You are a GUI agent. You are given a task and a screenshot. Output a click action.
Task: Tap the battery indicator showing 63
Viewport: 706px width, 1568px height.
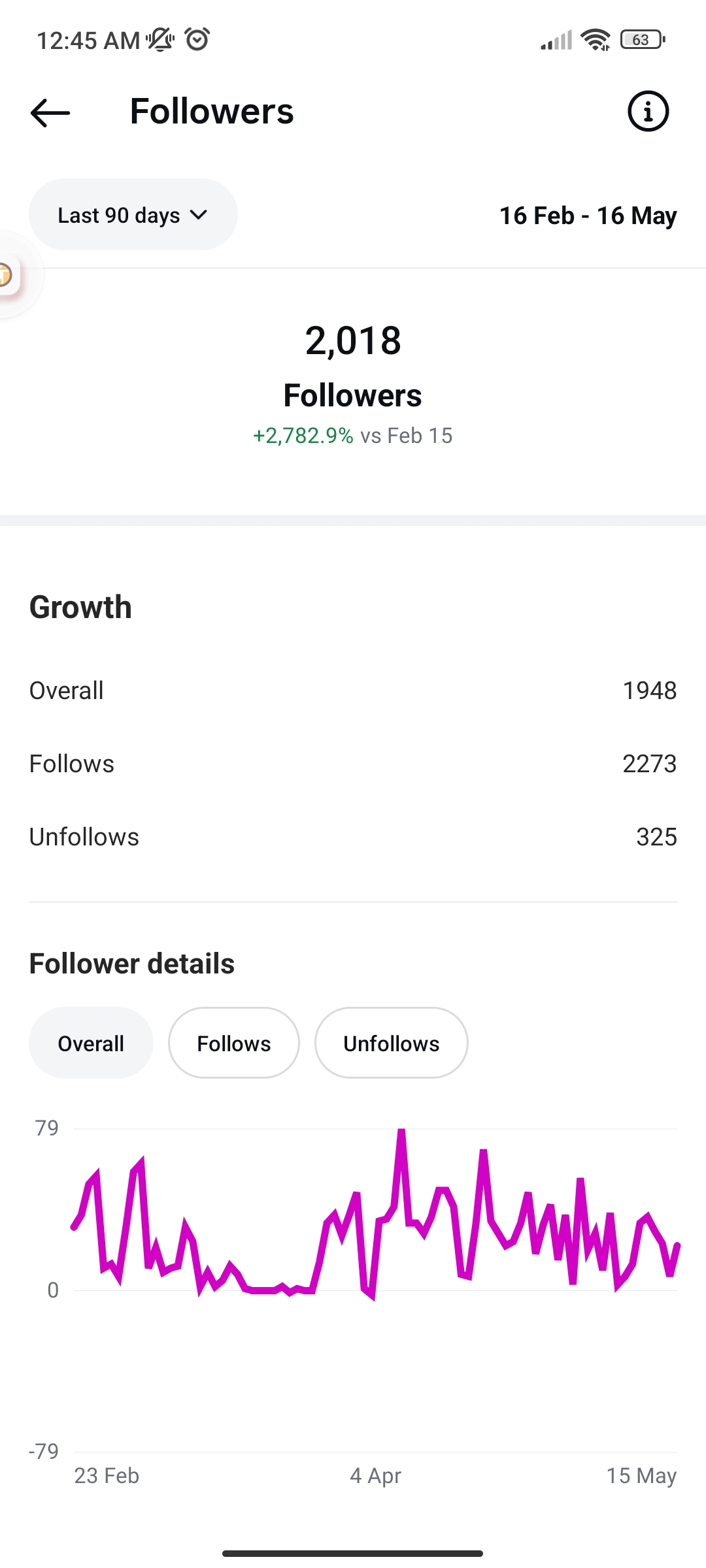pyautogui.click(x=643, y=40)
